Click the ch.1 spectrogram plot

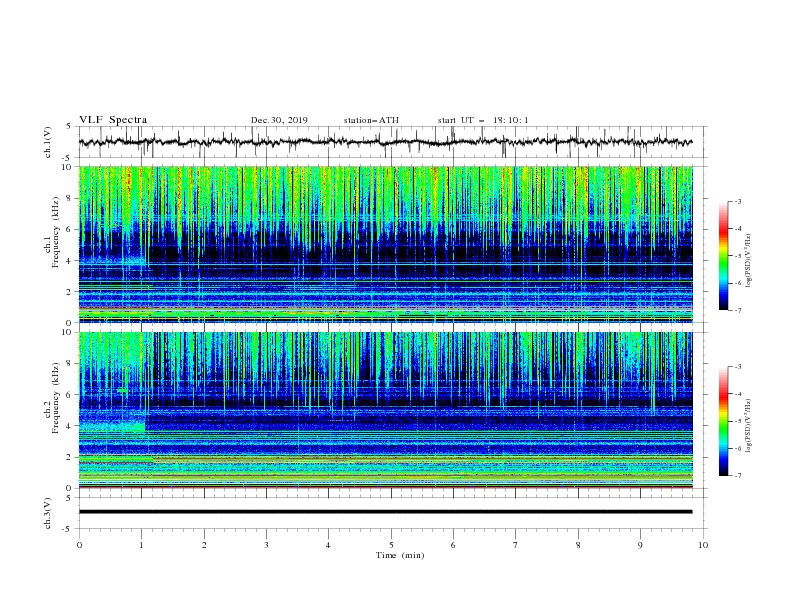tap(385, 244)
